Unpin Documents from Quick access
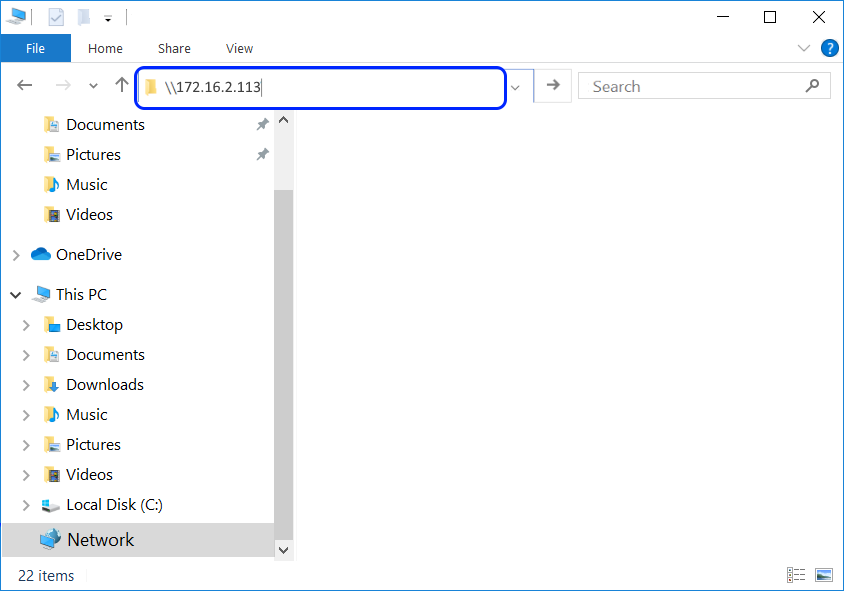The image size is (844, 591). tap(262, 124)
